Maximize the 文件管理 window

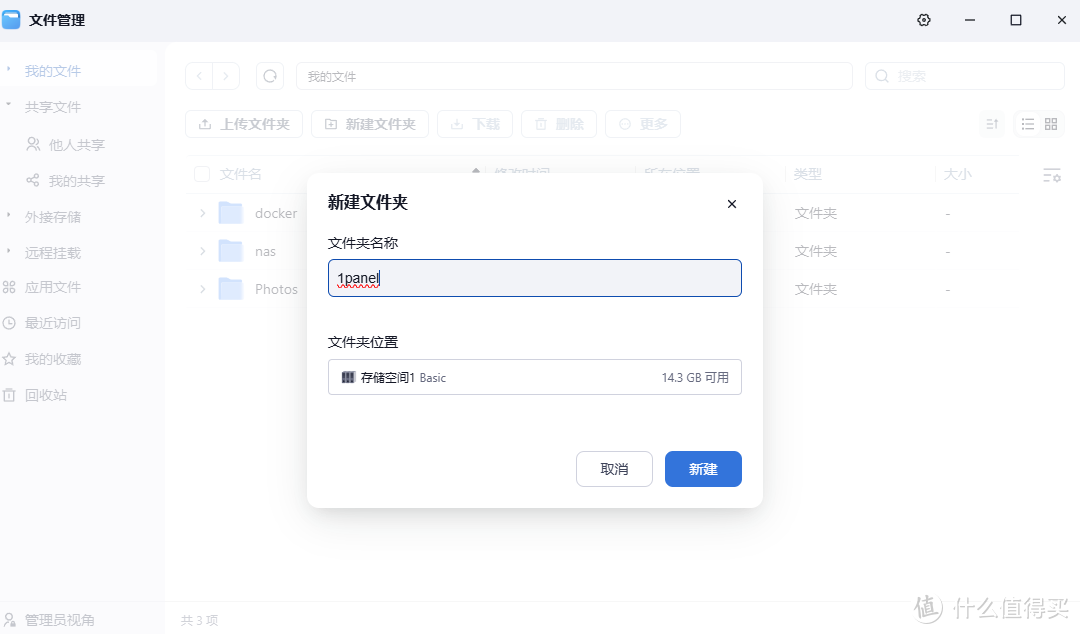[1015, 20]
